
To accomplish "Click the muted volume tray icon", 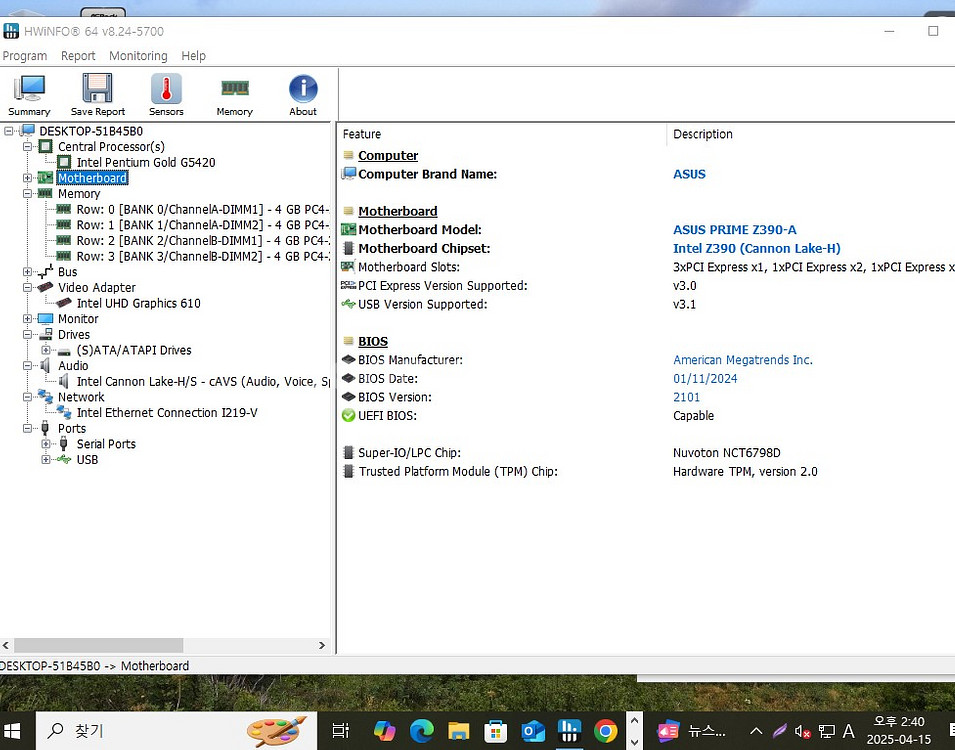I will click(x=803, y=731).
